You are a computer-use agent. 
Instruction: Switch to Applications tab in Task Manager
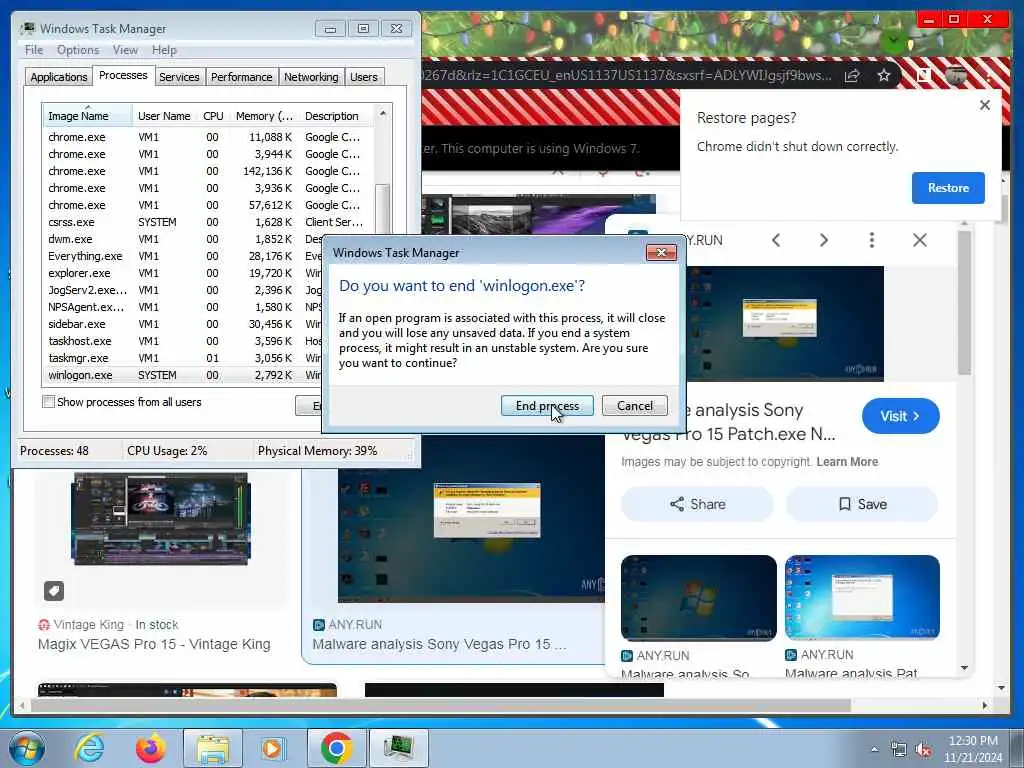[x=58, y=77]
